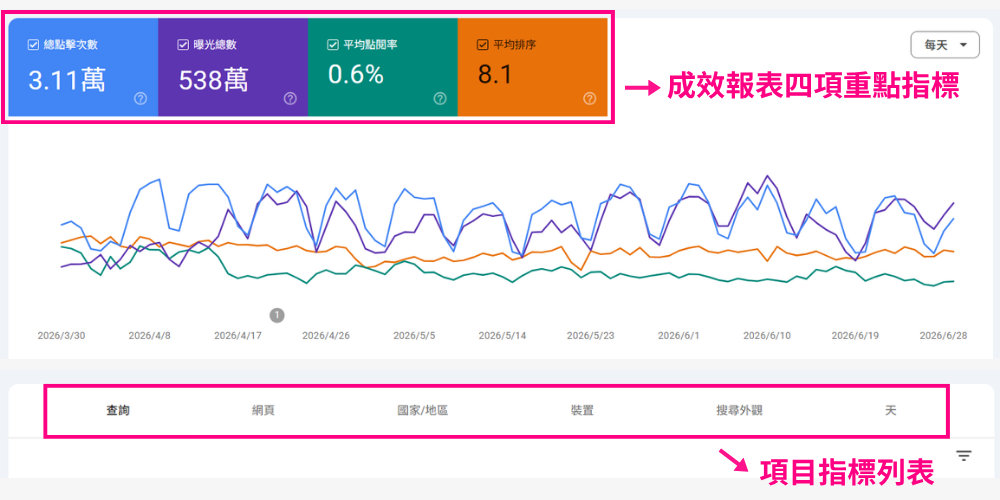Open help icon on 平均點閱率 card

pos(440,98)
